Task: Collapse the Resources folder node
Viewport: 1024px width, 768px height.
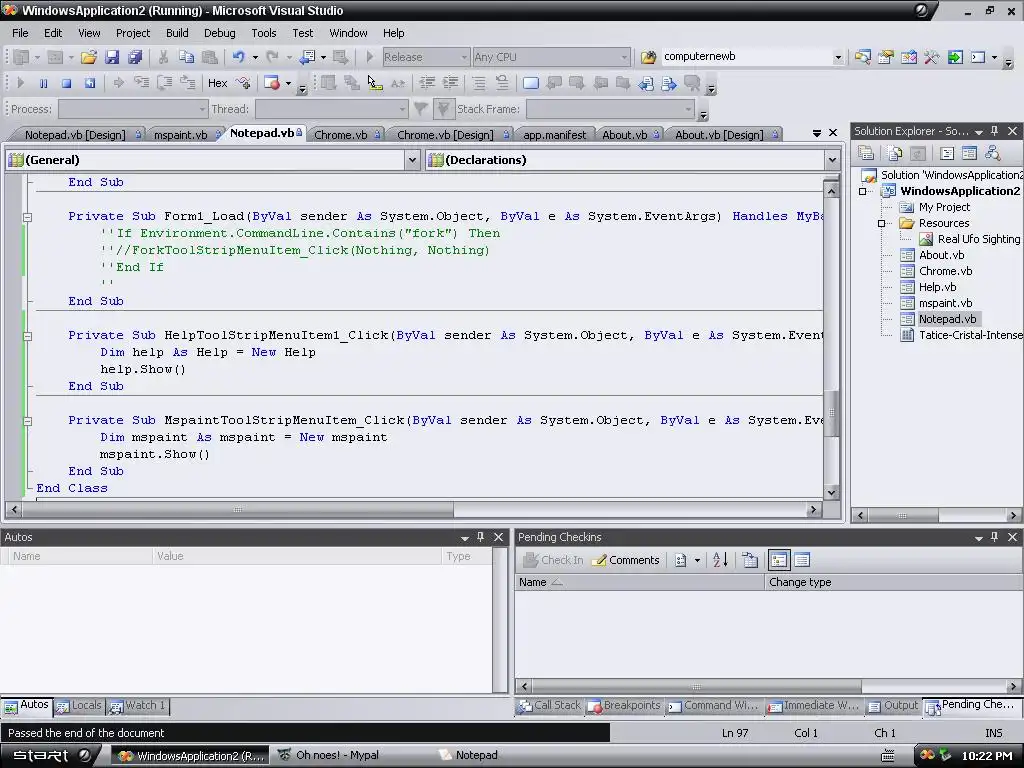Action: [881, 223]
